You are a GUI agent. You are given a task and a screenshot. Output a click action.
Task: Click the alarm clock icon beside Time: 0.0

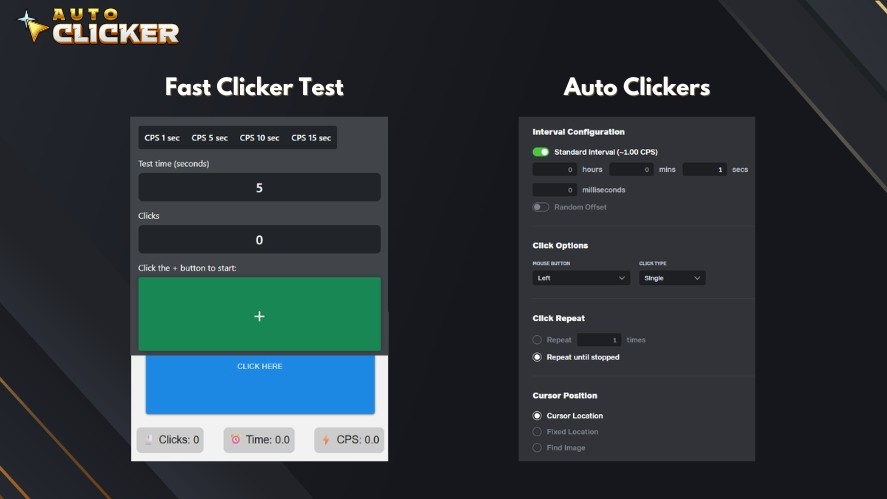tap(235, 439)
